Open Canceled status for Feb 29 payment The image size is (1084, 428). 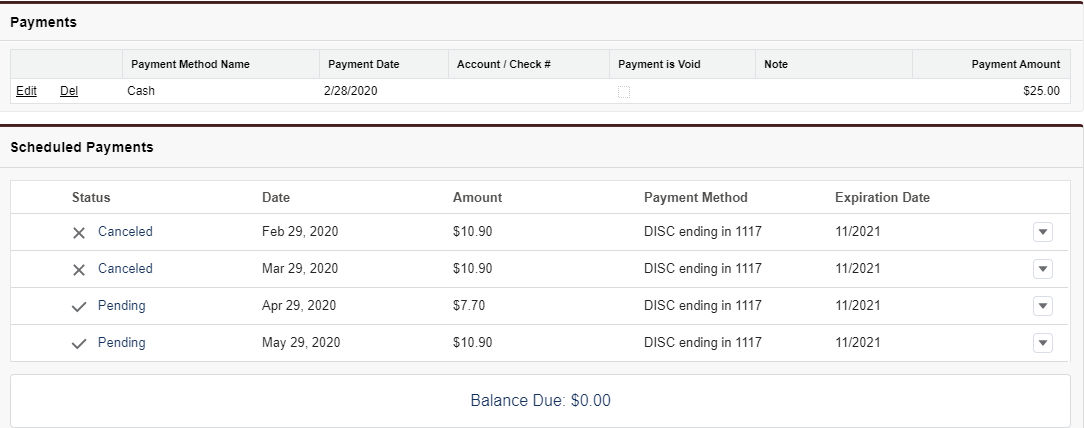[x=125, y=232]
